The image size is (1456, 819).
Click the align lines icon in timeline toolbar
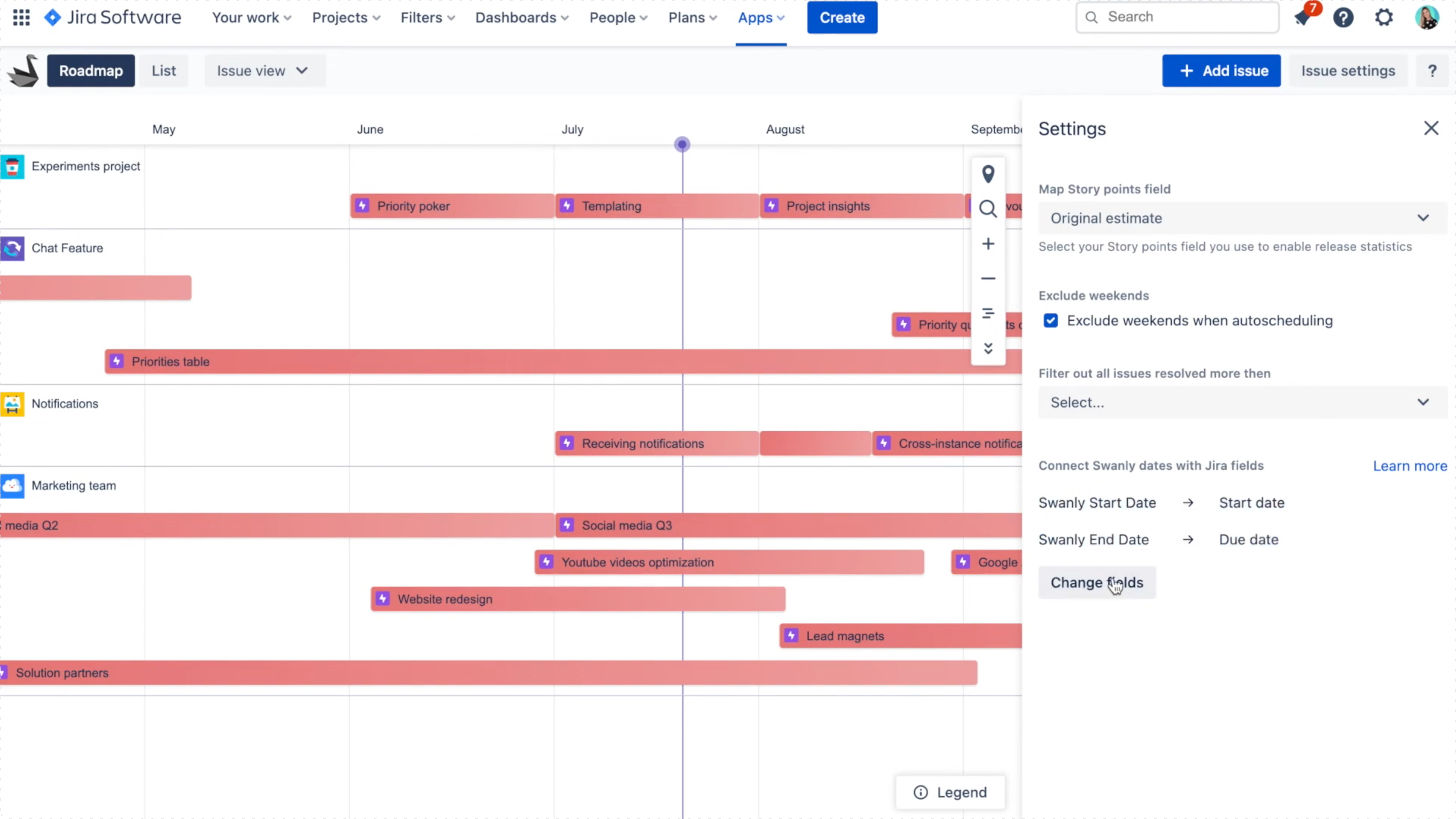[987, 313]
